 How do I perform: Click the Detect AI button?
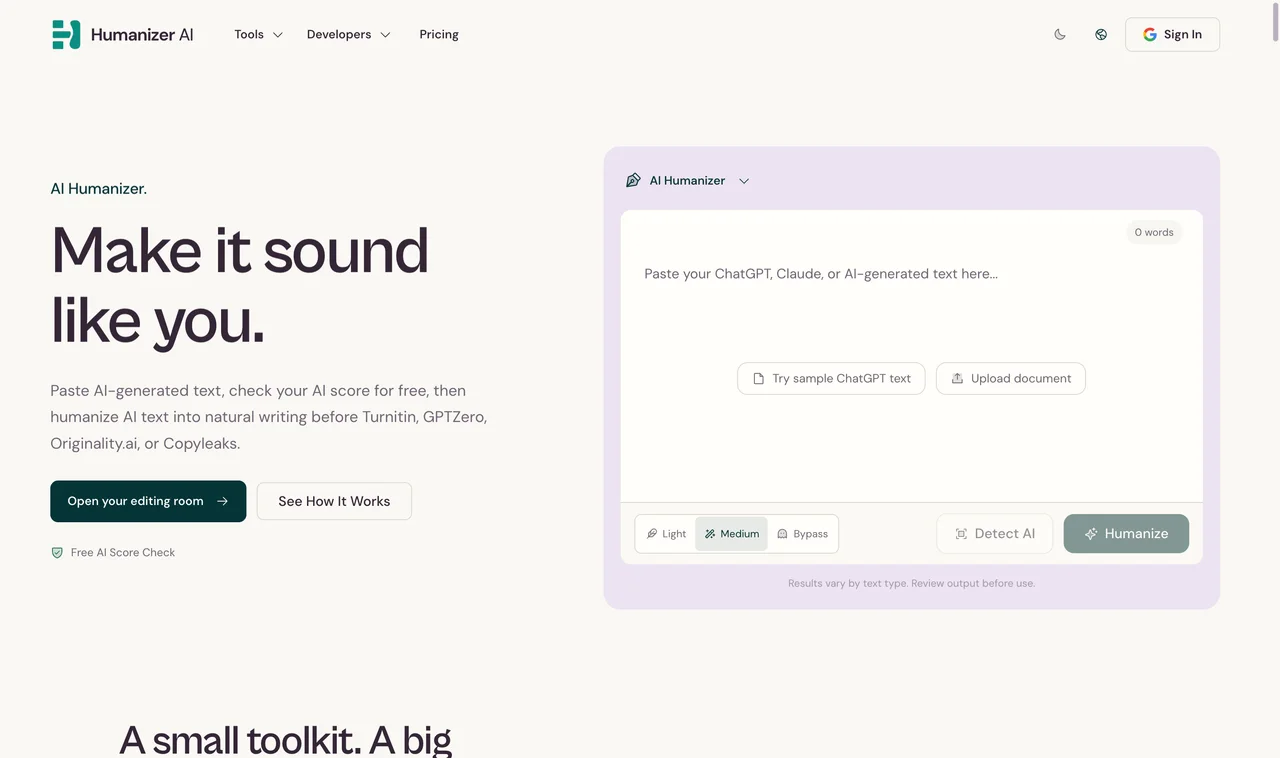pyautogui.click(x=995, y=534)
